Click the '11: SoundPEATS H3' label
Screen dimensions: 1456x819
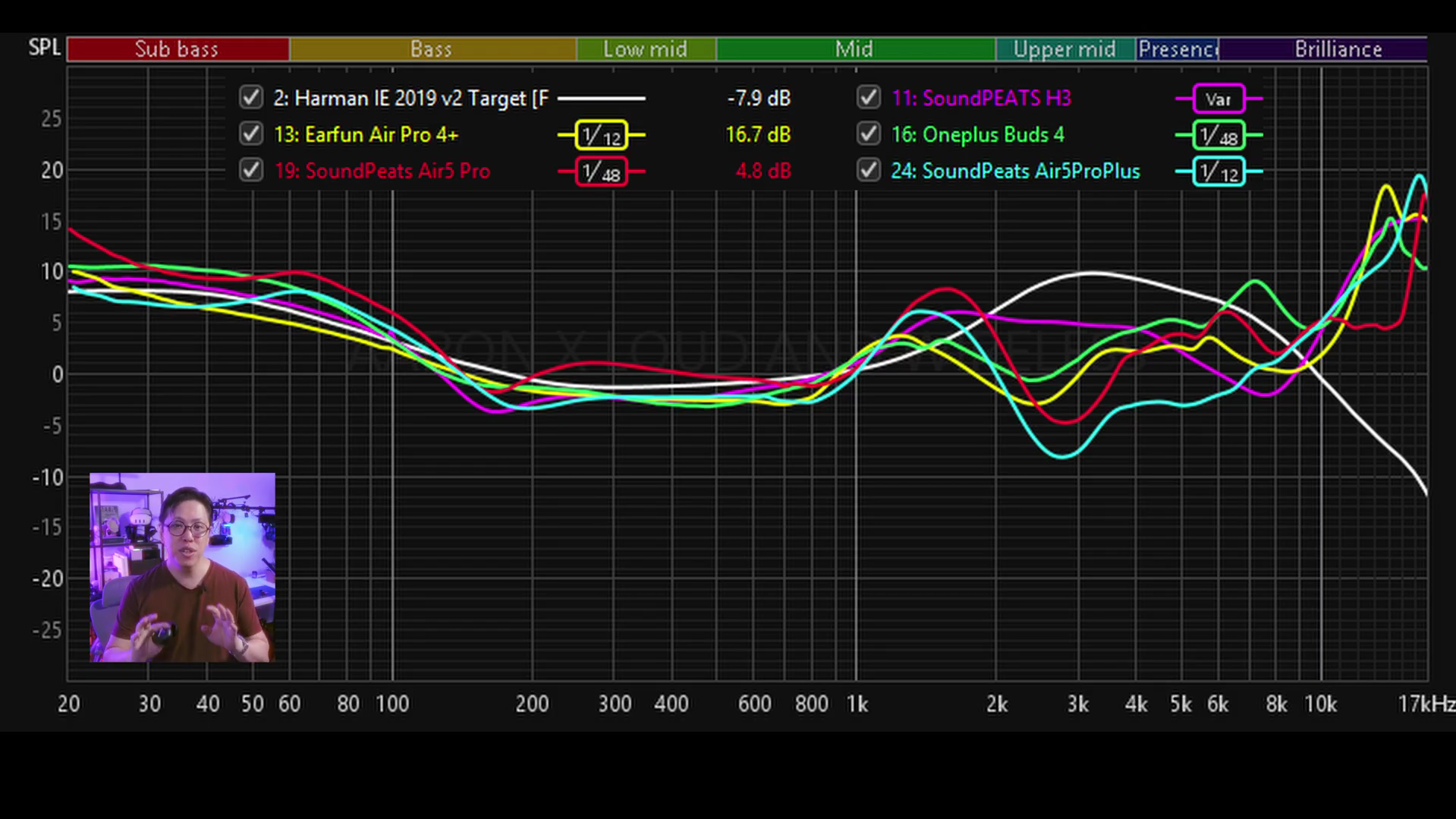pyautogui.click(x=981, y=99)
